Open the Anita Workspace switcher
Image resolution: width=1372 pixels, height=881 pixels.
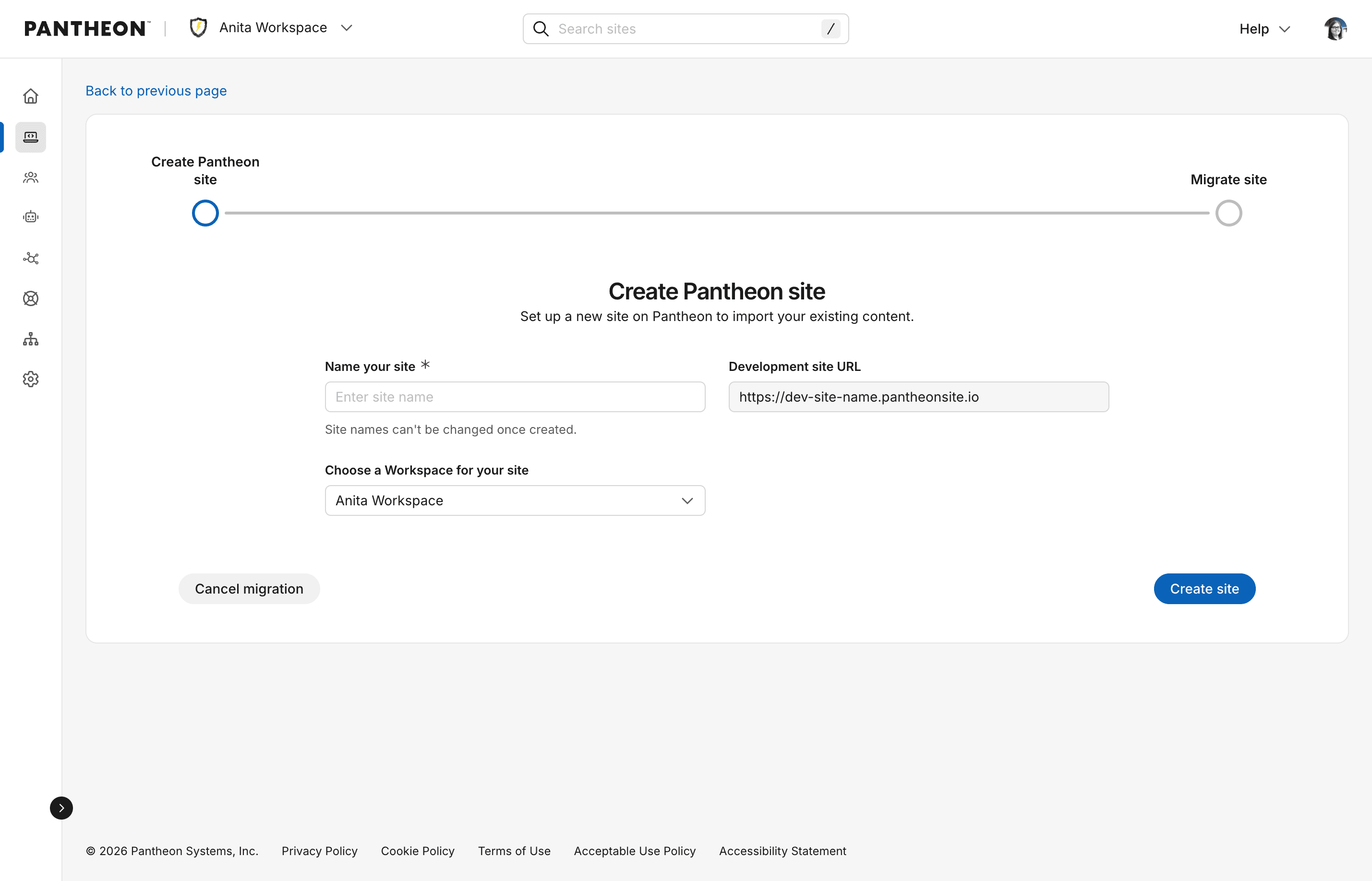(x=271, y=28)
